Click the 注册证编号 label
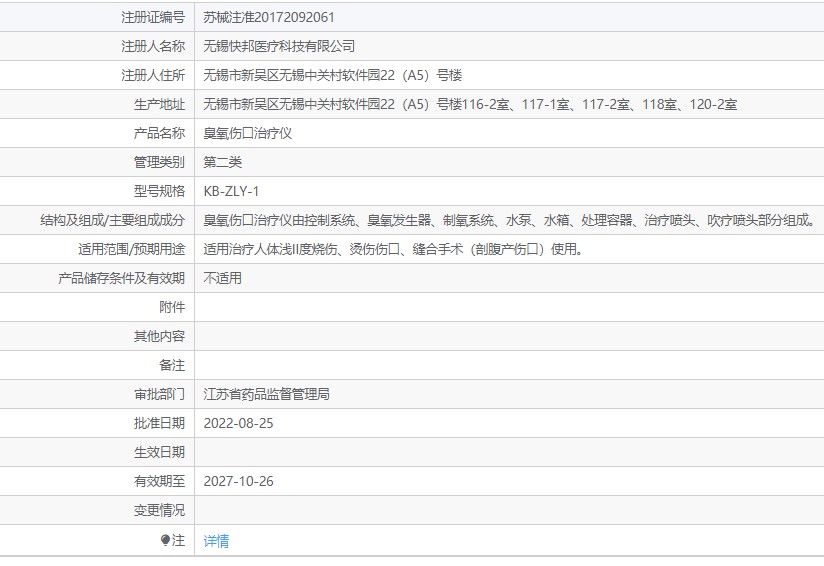This screenshot has height=566, width=824. [x=153, y=17]
